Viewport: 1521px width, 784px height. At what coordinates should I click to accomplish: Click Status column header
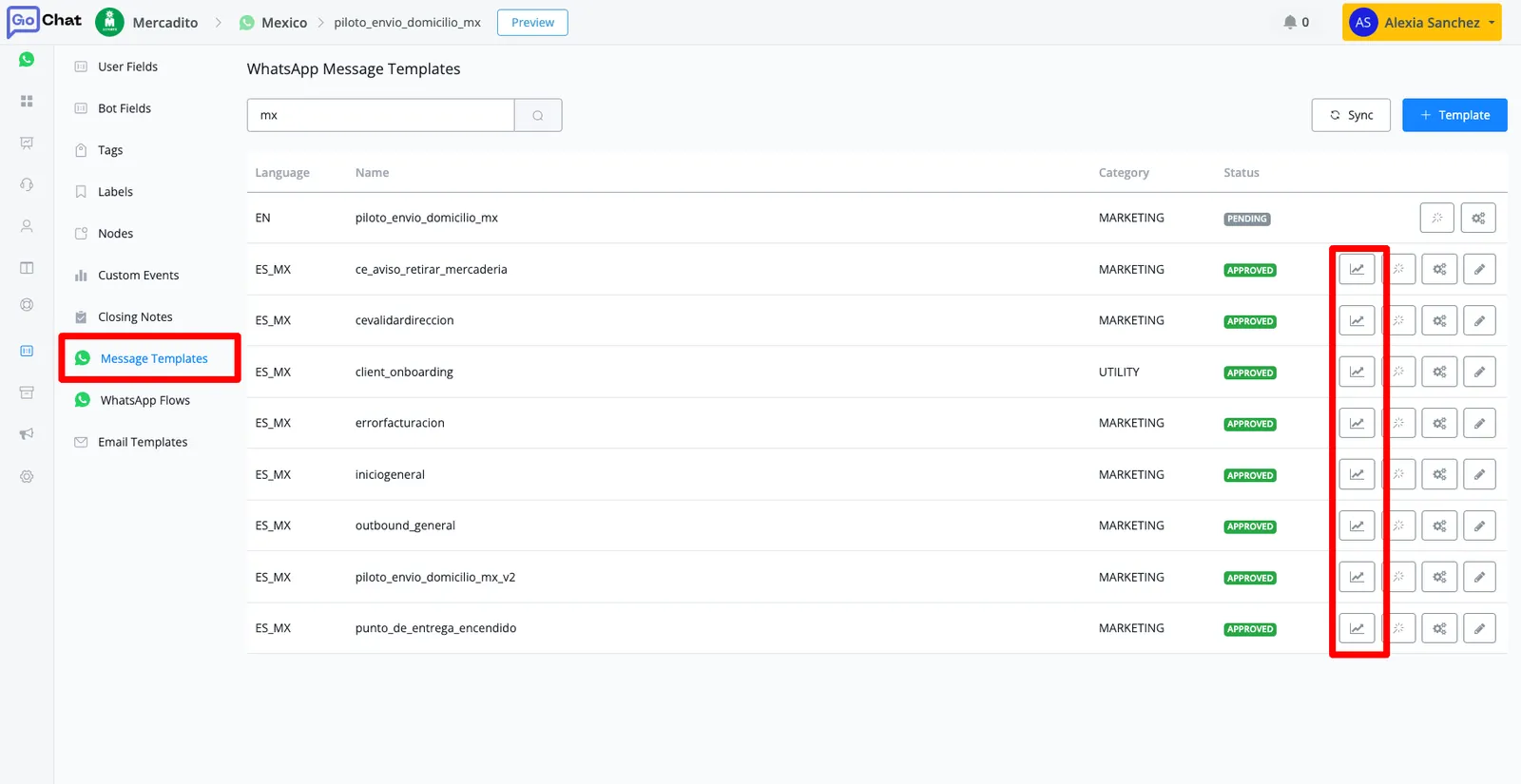click(x=1241, y=173)
